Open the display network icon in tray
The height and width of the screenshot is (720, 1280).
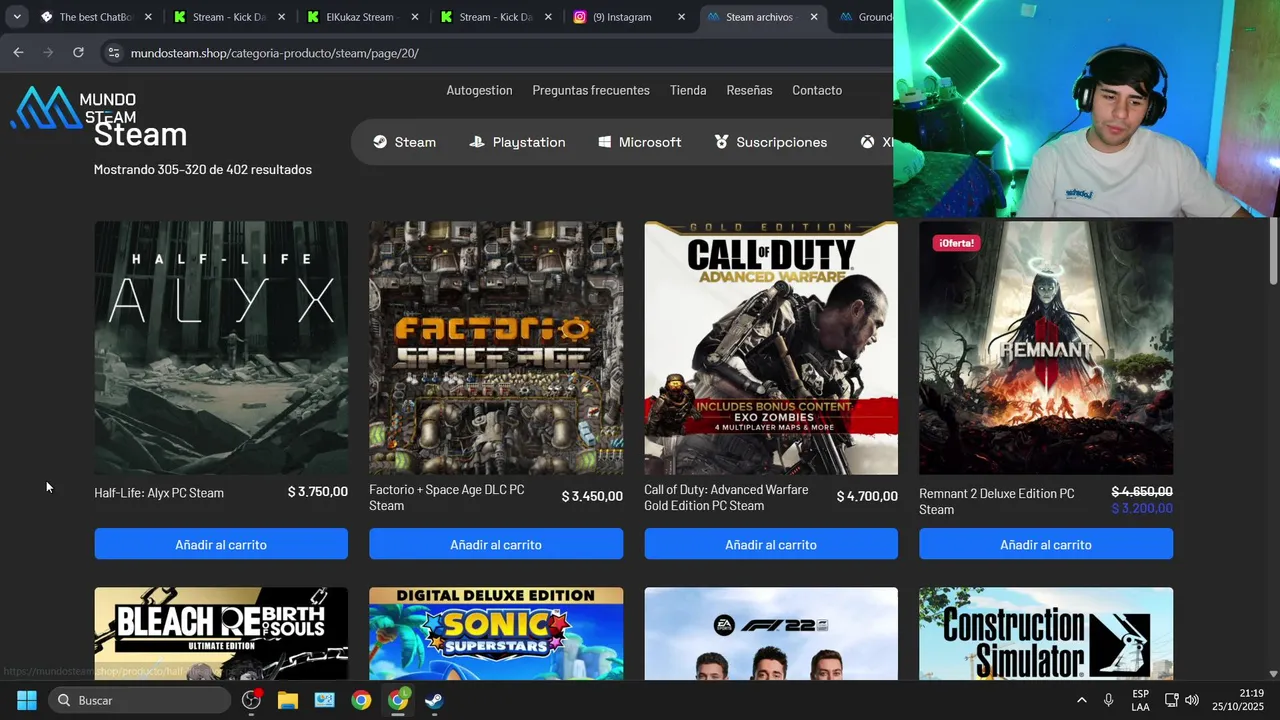1172,700
